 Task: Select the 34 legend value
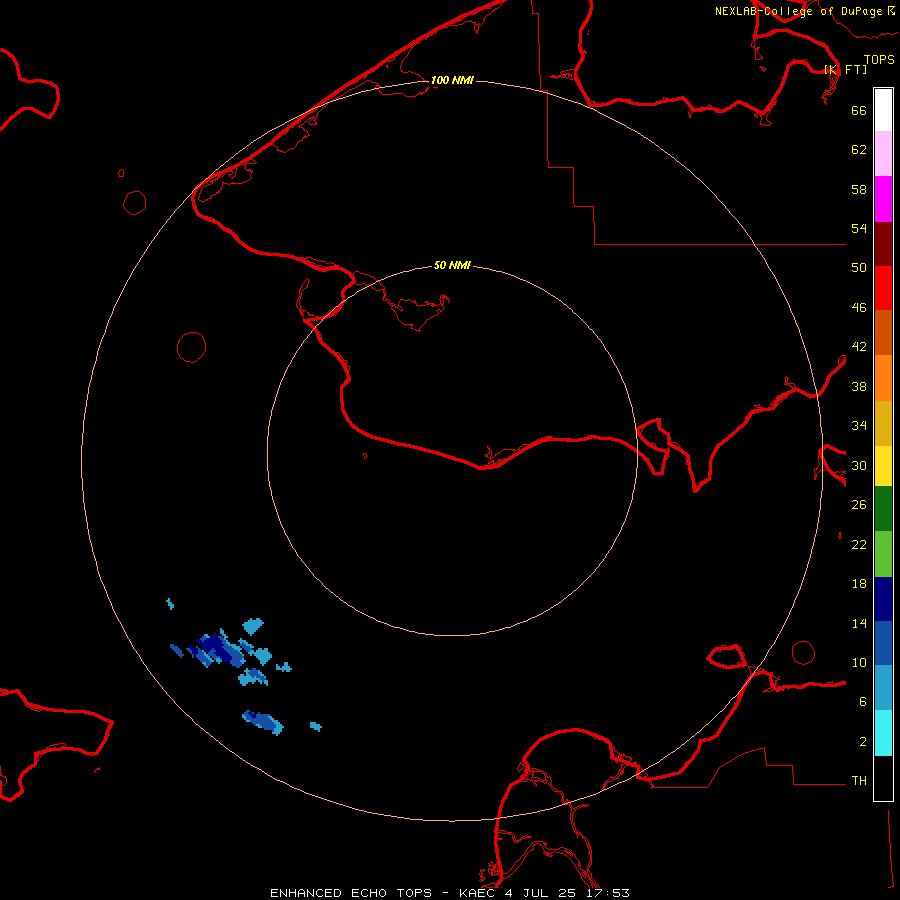859,426
